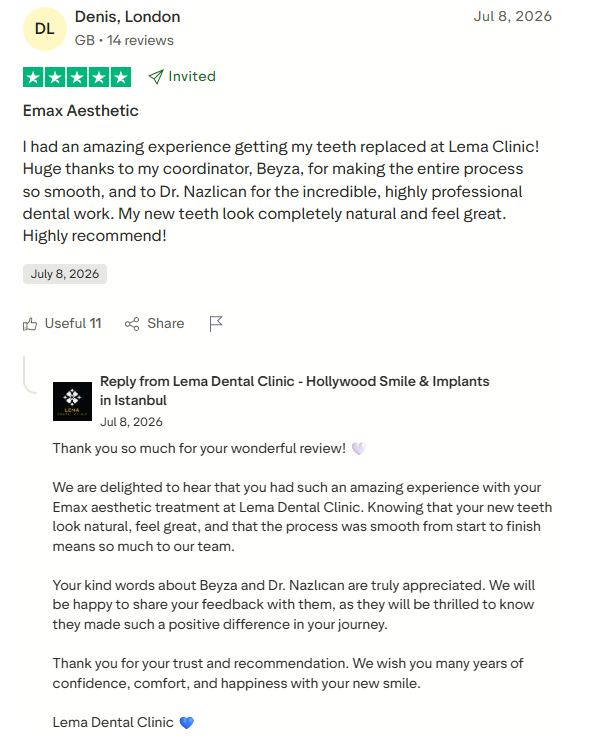Click the DL reviewer avatar circle
Screen dimensions: 594x752
[45, 29]
